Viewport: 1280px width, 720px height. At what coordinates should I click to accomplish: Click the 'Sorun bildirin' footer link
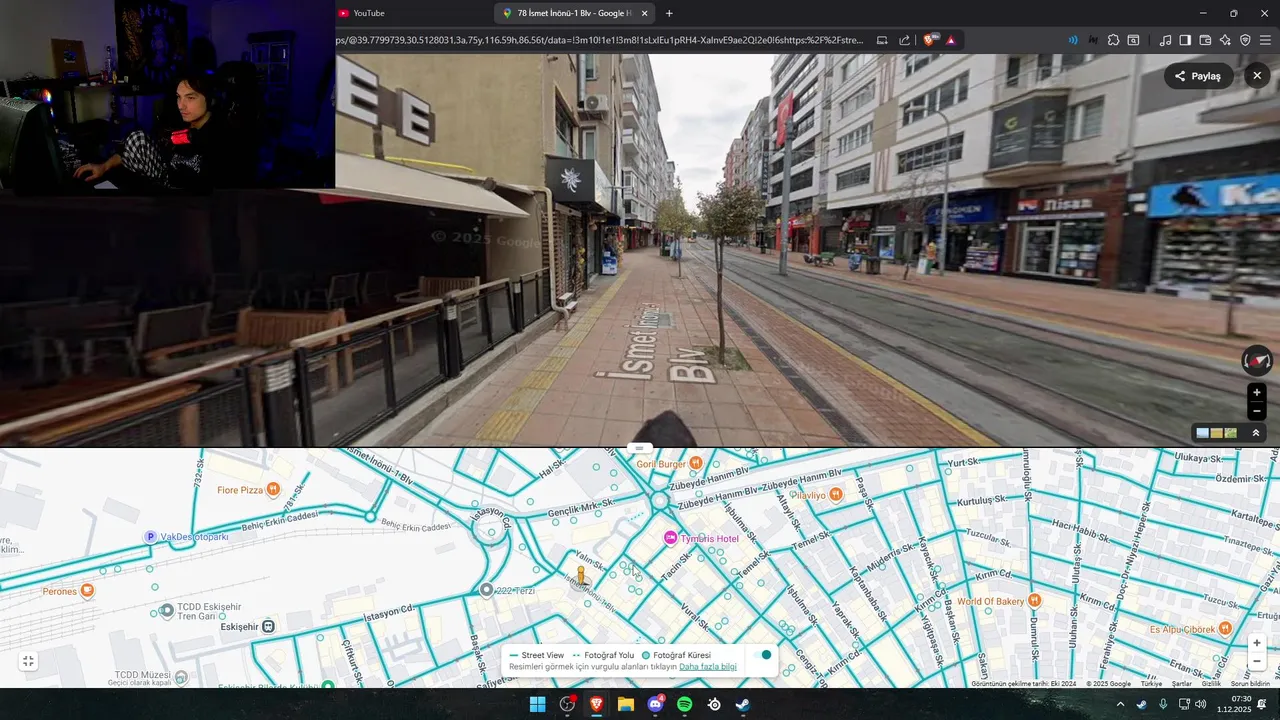[x=1250, y=684]
